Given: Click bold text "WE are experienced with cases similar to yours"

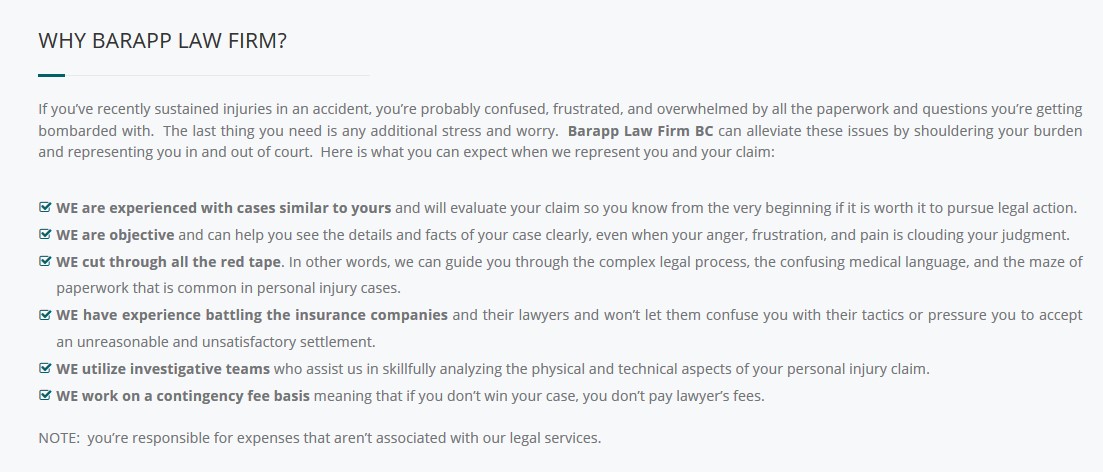Looking at the screenshot, I should [224, 208].
